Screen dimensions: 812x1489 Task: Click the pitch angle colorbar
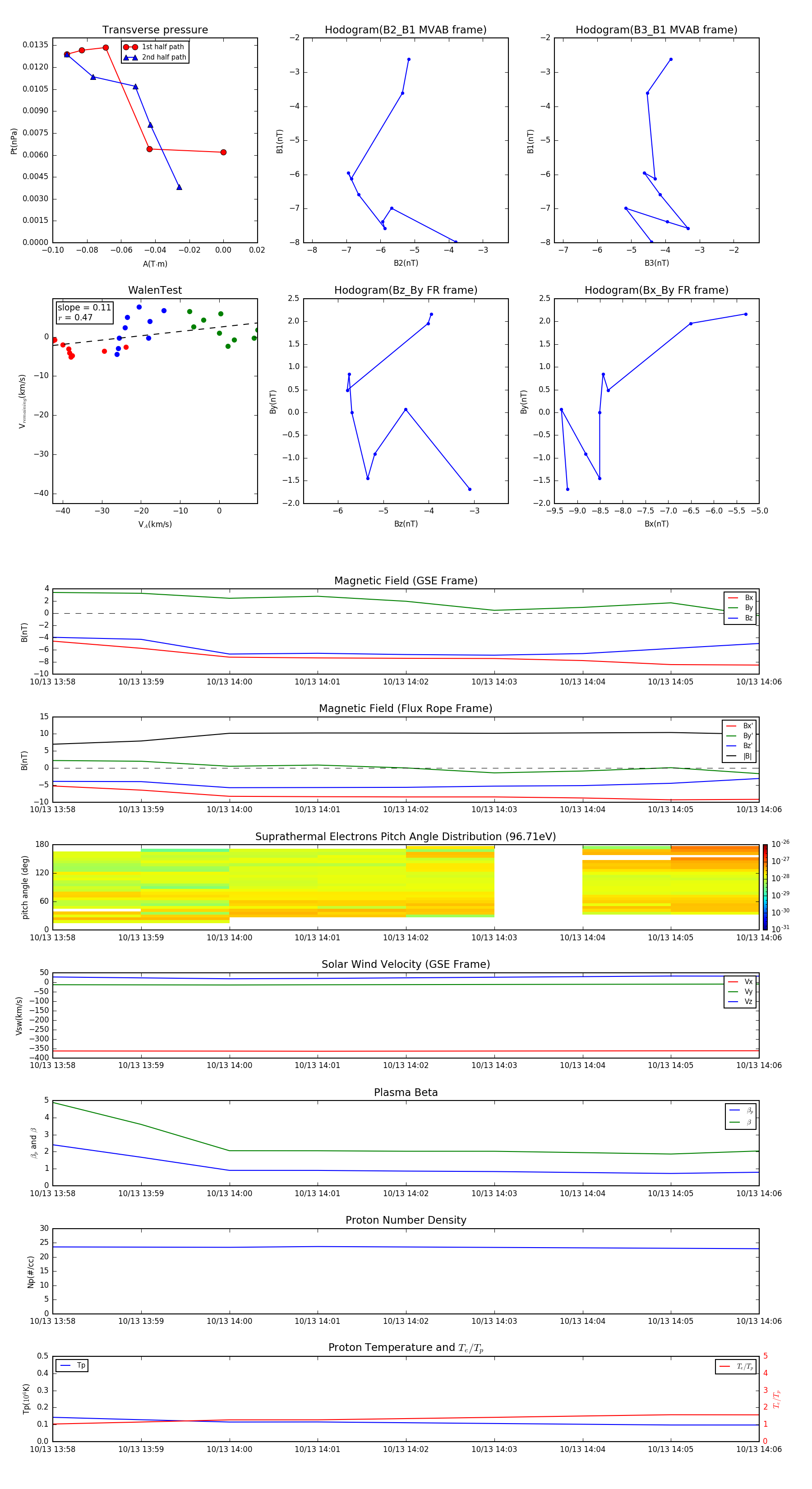tap(765, 887)
